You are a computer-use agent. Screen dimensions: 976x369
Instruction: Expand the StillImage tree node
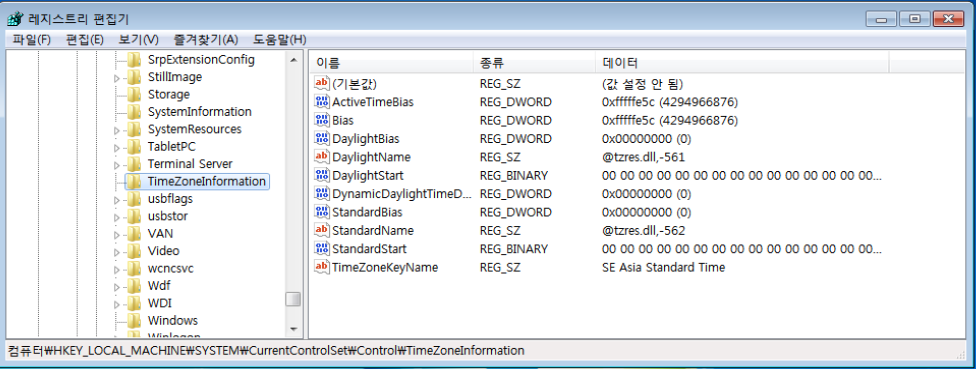tap(117, 78)
